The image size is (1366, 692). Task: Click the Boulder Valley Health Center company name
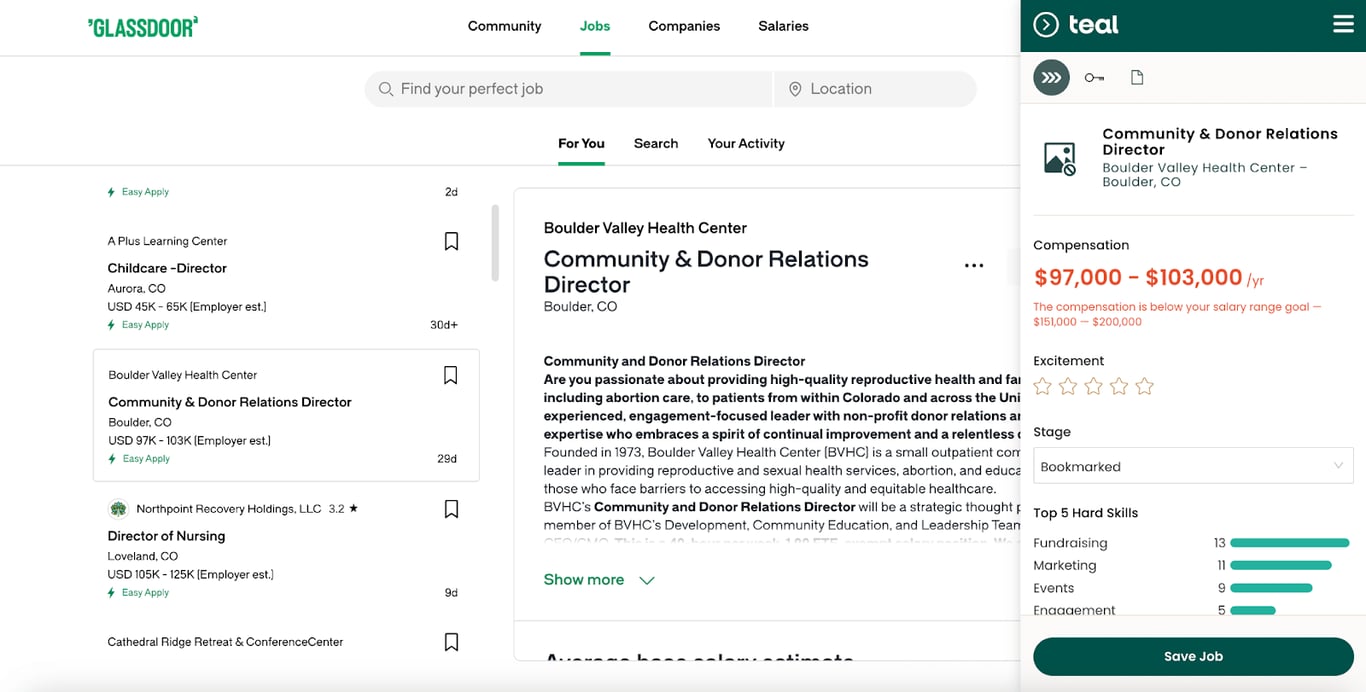(x=645, y=228)
